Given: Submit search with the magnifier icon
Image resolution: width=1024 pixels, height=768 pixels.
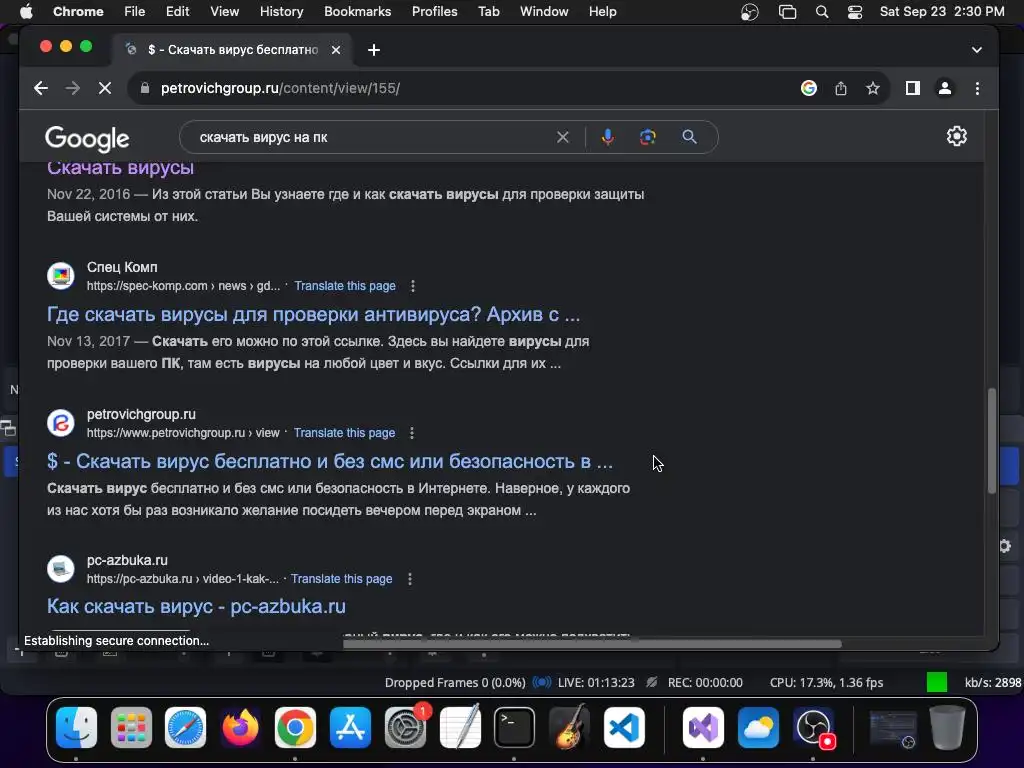Looking at the screenshot, I should pyautogui.click(x=689, y=137).
